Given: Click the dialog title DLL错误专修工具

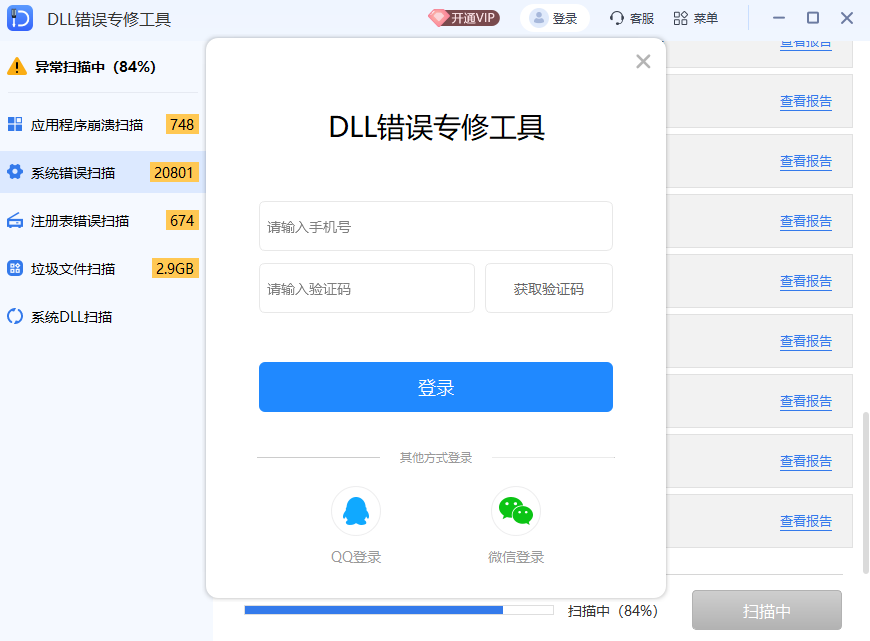Looking at the screenshot, I should click(x=437, y=127).
